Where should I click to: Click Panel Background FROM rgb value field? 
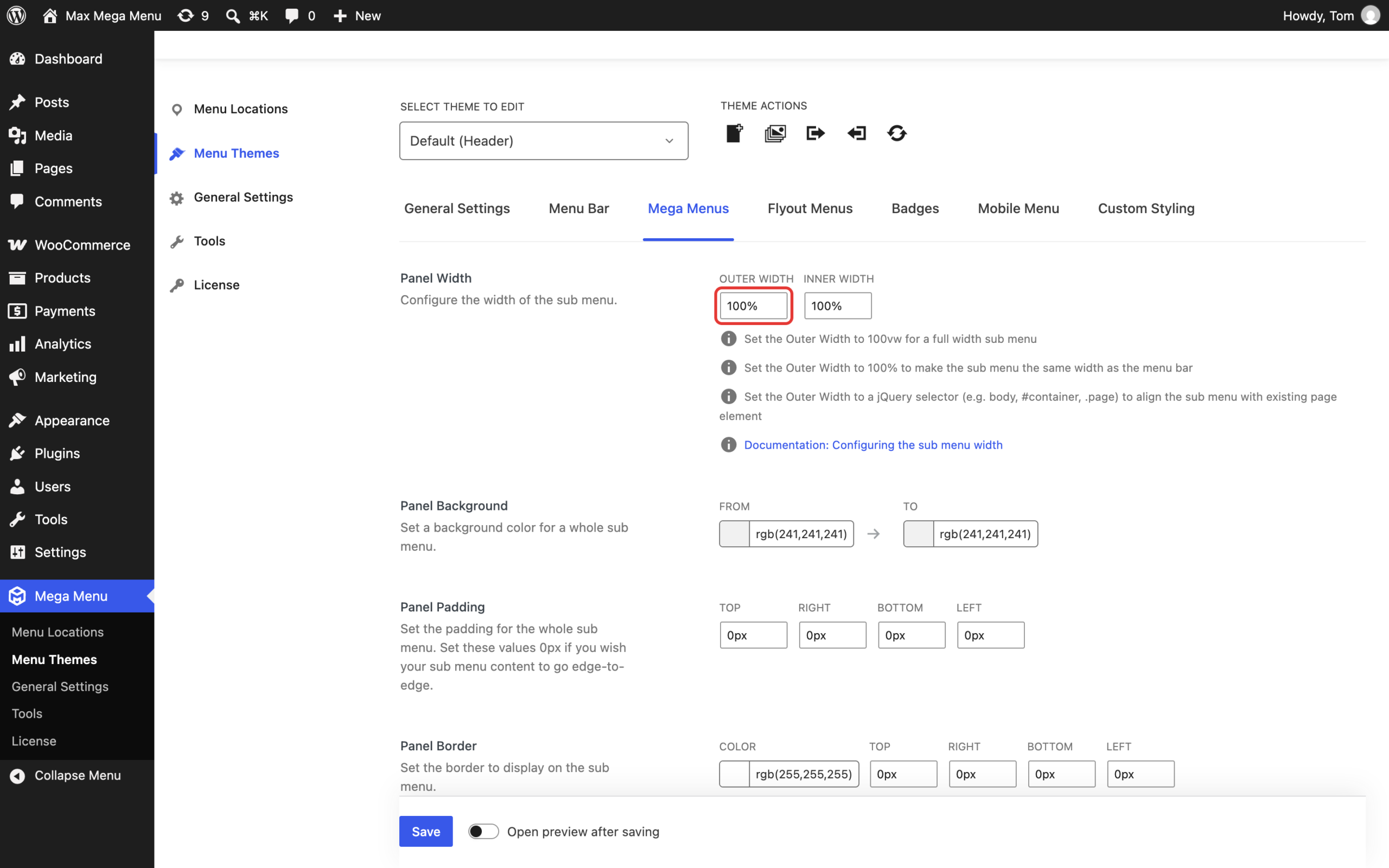click(801, 534)
